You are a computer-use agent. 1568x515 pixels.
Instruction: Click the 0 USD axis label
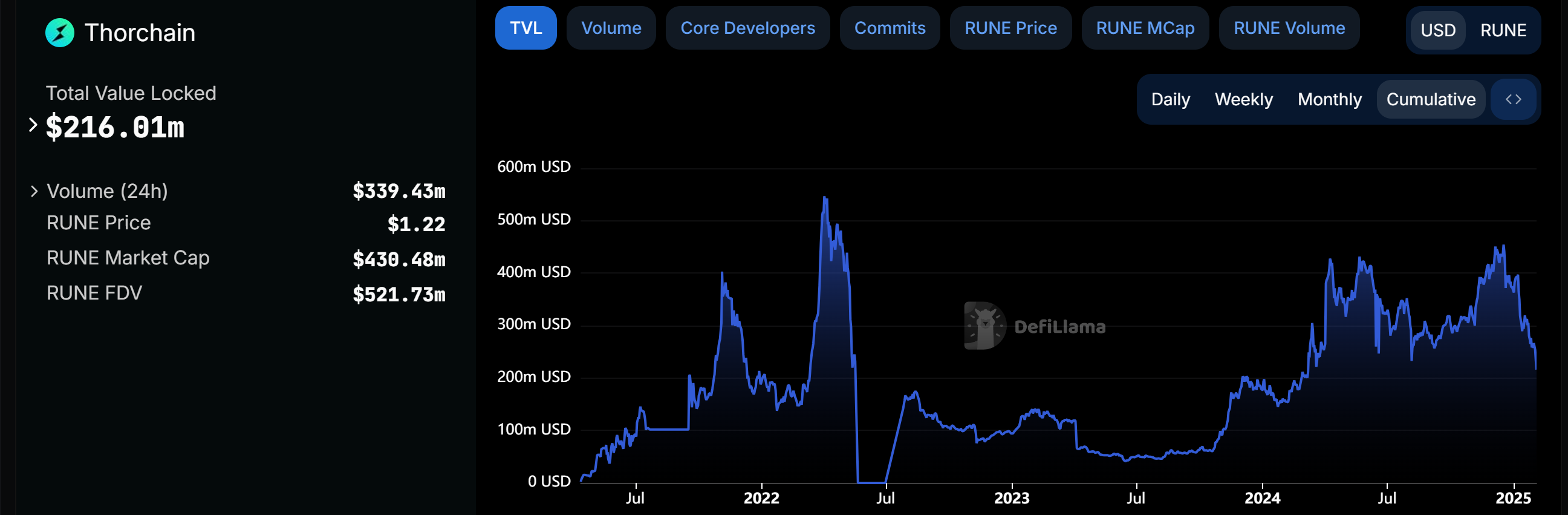[x=549, y=482]
